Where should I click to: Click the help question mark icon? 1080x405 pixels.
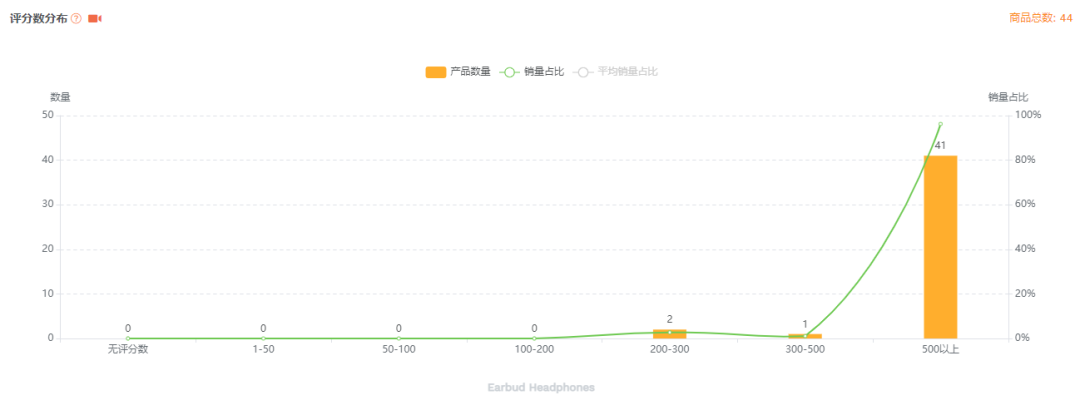[76, 19]
